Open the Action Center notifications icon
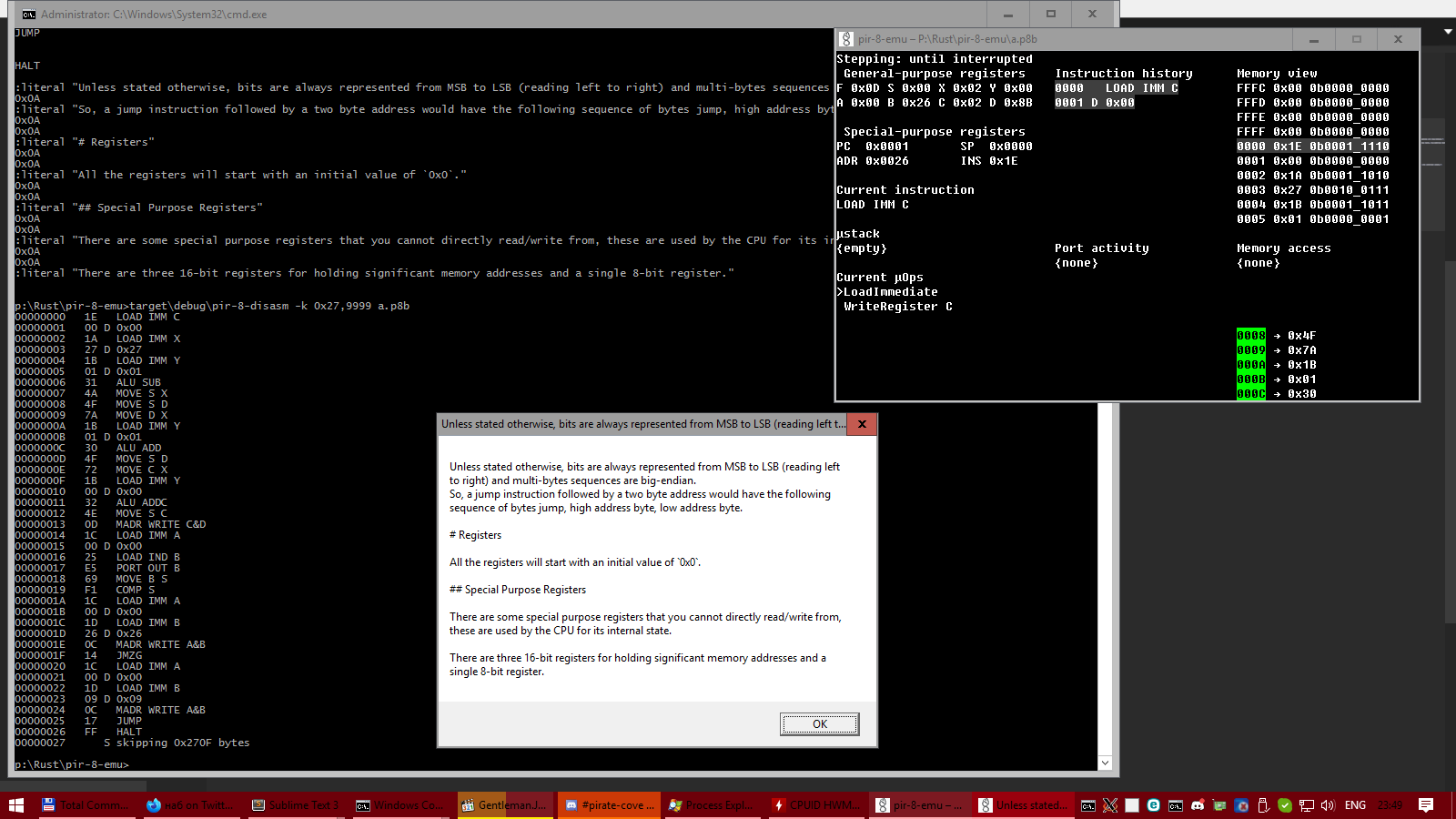 1426,805
